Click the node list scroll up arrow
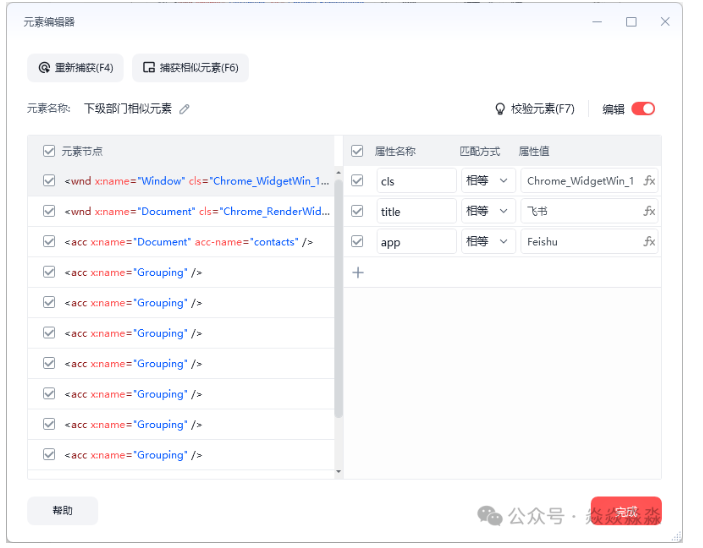 (x=338, y=173)
